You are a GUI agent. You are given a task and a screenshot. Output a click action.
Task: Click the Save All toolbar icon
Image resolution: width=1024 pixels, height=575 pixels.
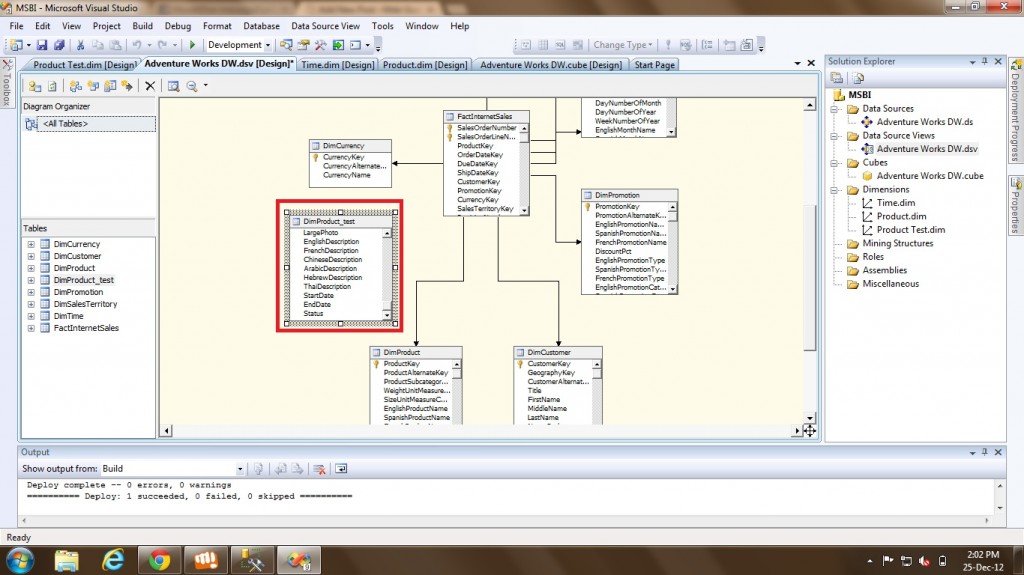tap(59, 45)
